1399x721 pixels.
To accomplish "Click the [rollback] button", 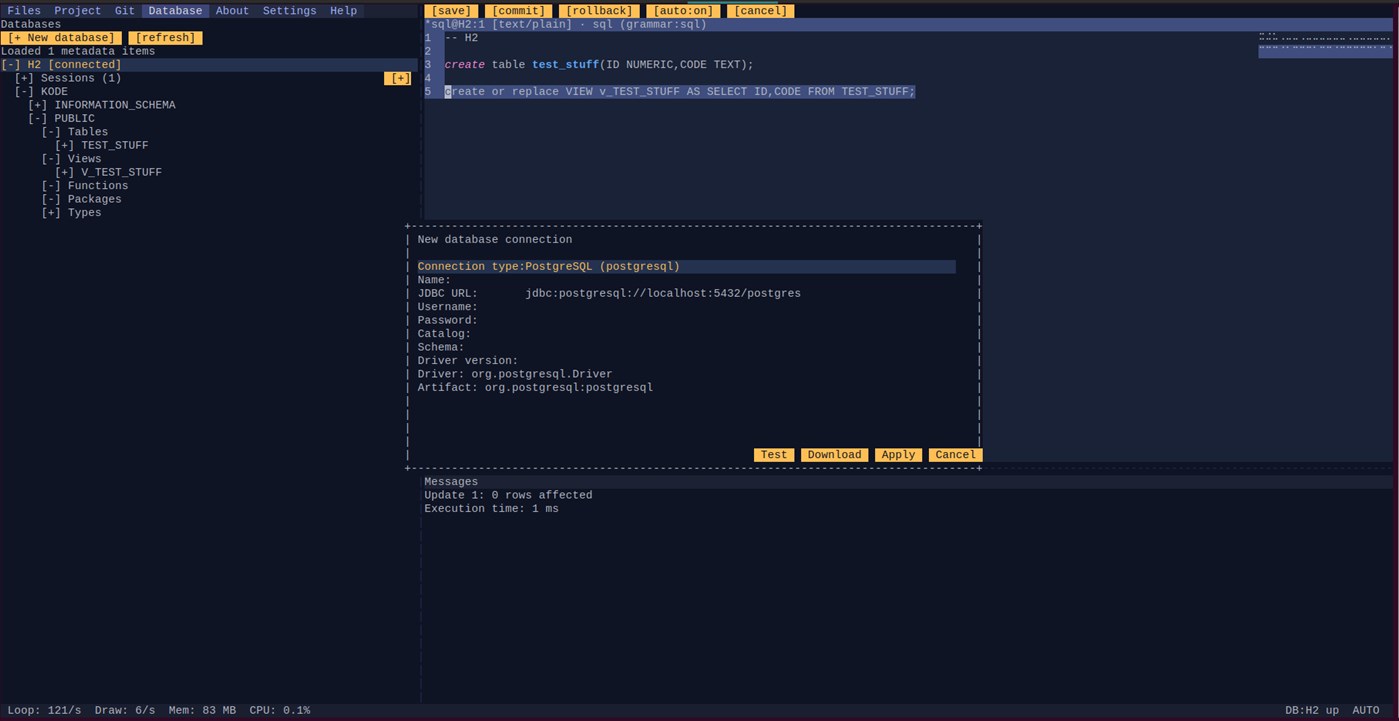I will [x=599, y=11].
